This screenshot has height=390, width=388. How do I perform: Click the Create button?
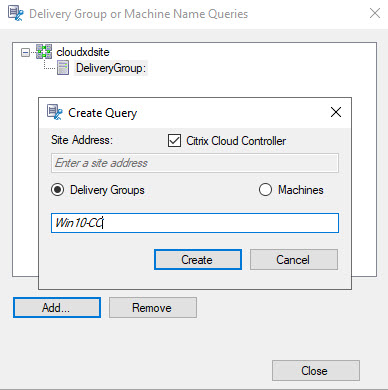pos(198,259)
